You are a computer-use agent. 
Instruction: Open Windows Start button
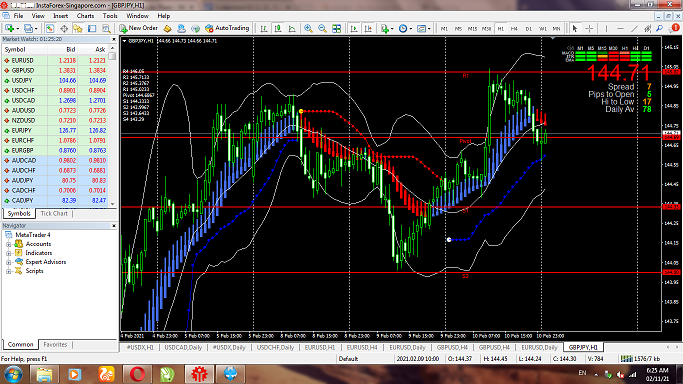(x=14, y=374)
